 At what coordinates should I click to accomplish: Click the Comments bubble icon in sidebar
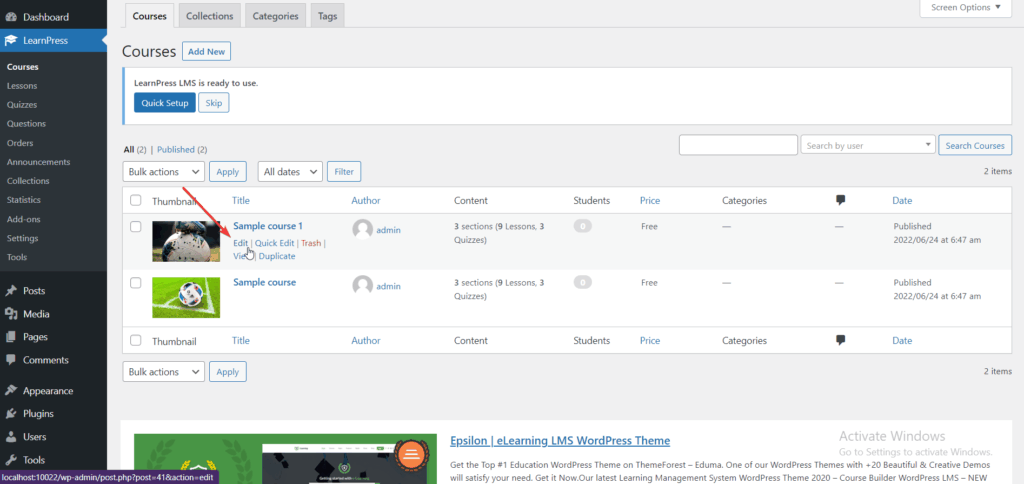(x=11, y=360)
